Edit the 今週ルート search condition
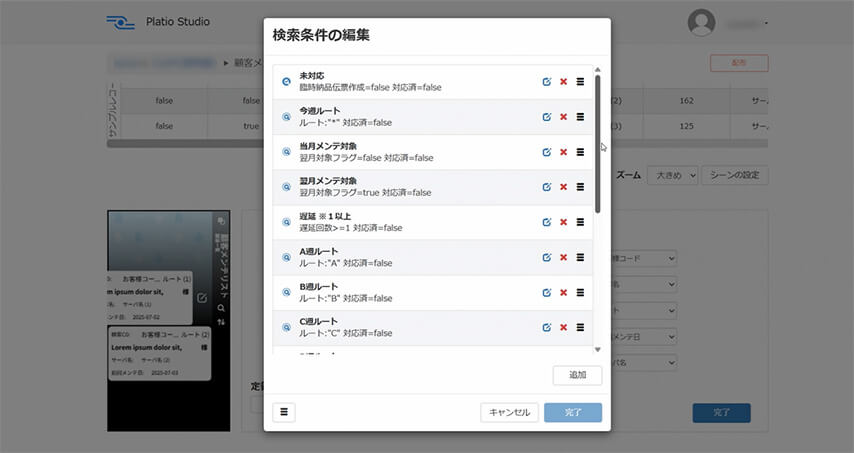The image size is (854, 453). 546,117
